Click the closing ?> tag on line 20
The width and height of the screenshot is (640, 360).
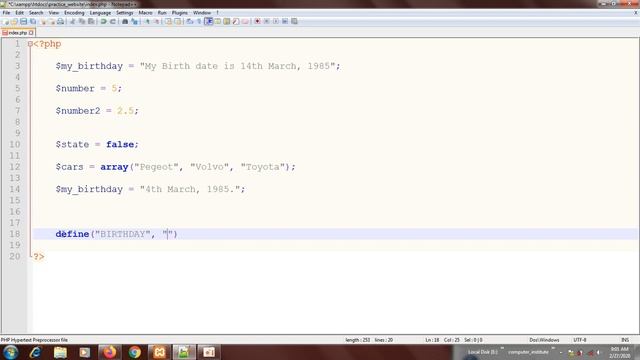point(39,257)
